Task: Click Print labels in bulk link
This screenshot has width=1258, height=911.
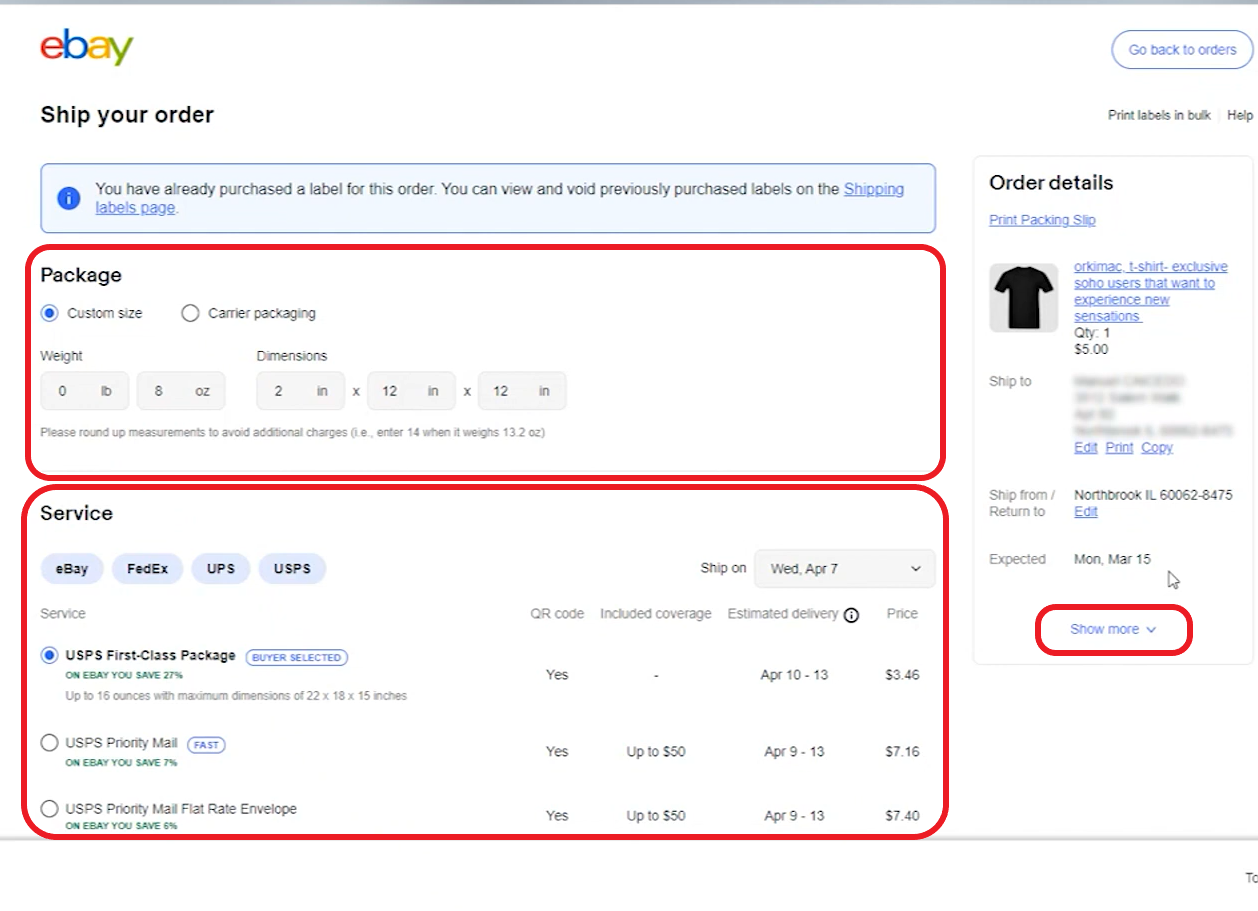Action: point(1158,115)
